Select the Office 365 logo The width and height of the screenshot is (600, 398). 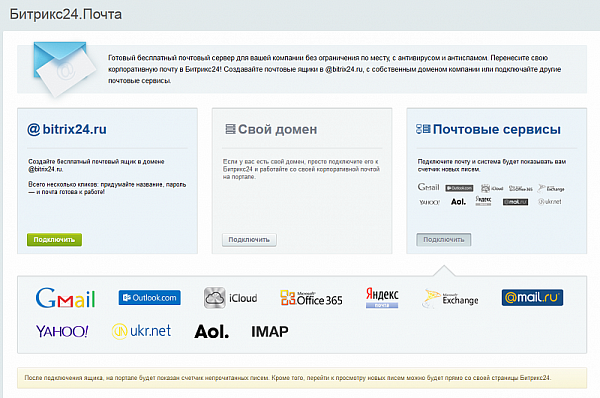[x=311, y=298]
